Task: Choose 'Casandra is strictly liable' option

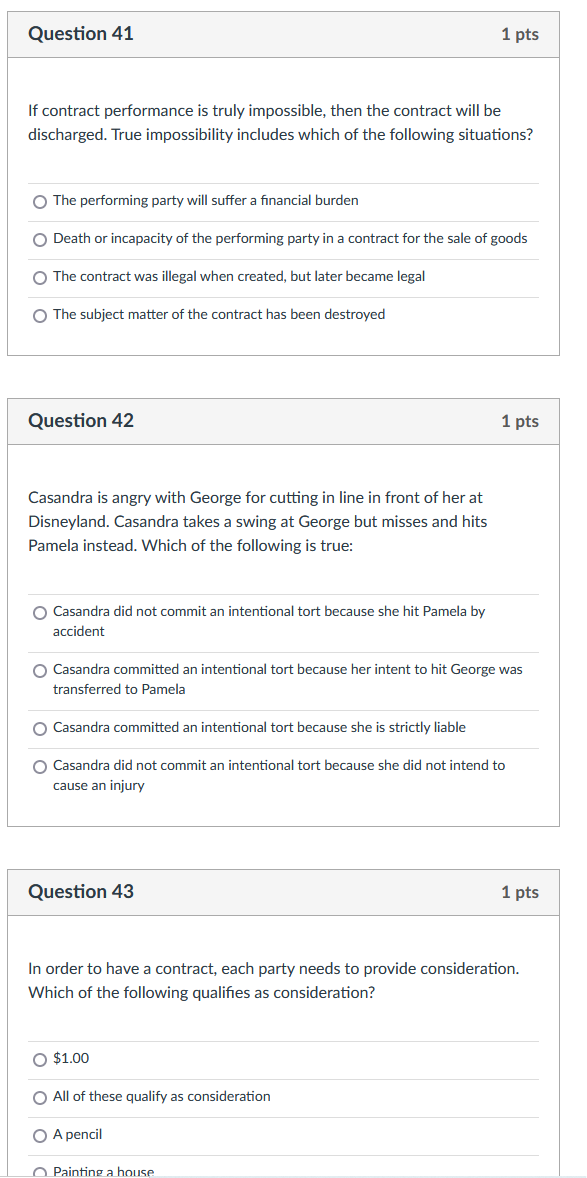Action: 39,727
